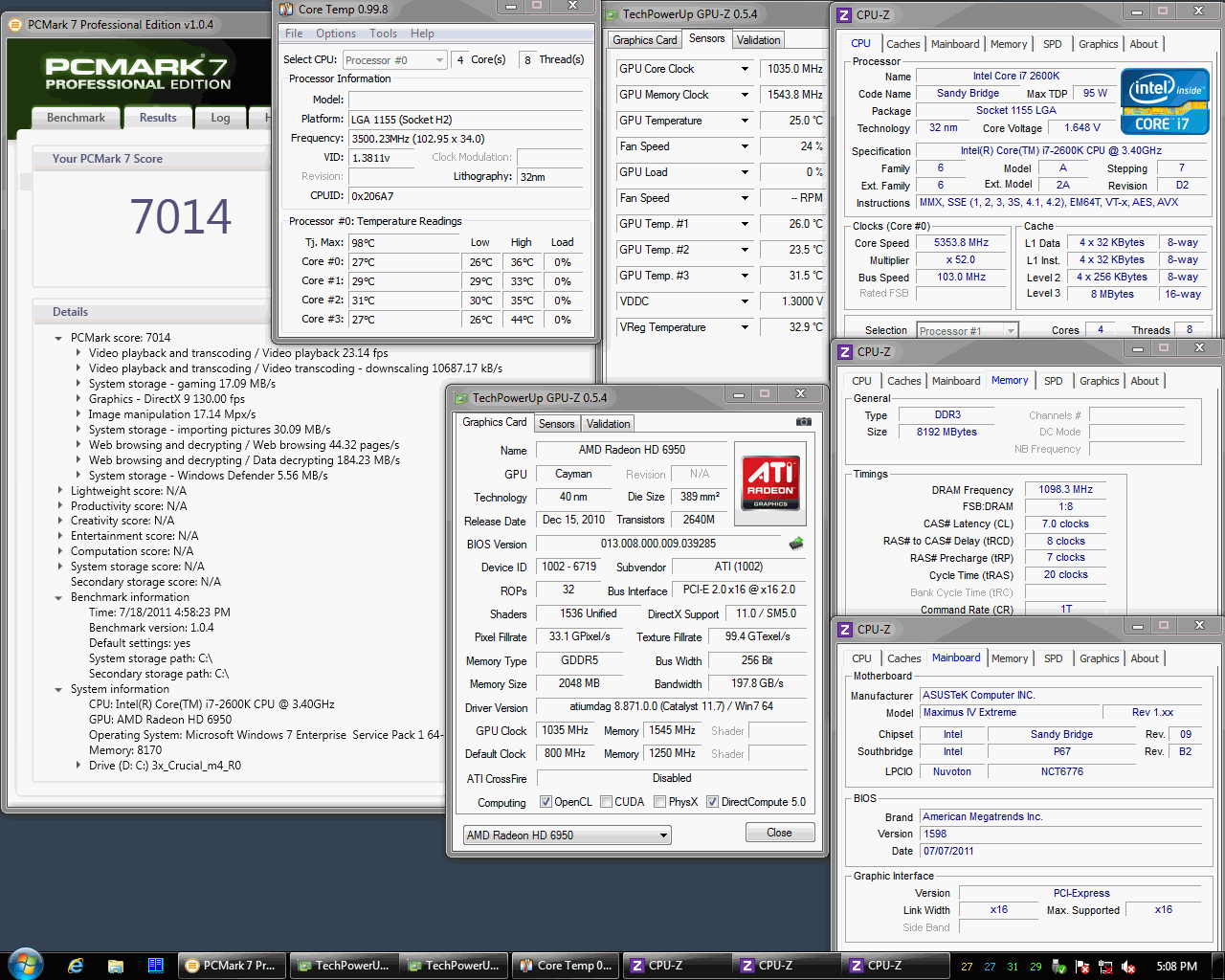
Task: Click the DRAM Frequency 1098.3 MHz value
Action: pos(1066,490)
